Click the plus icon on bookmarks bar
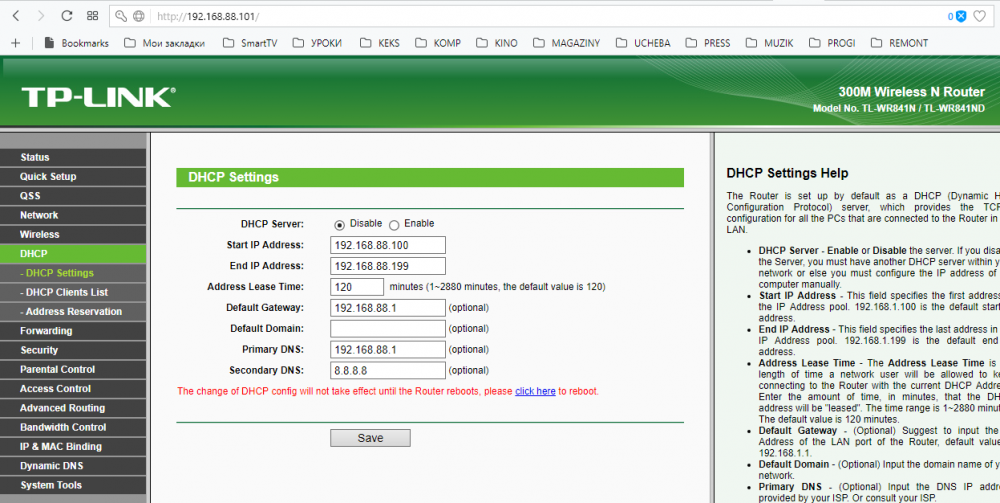 coord(16,43)
